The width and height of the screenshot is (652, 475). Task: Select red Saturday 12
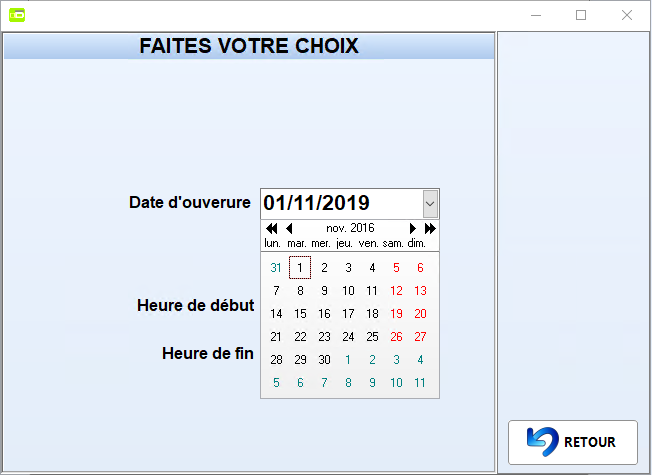coord(396,291)
